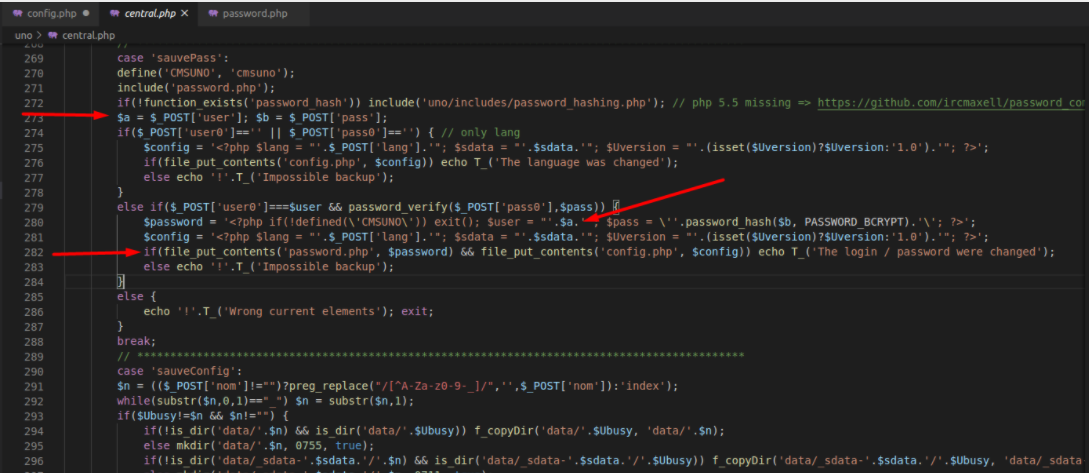Place cursor on "case 'sauvePass':"
1089x473 pixels.
172,58
